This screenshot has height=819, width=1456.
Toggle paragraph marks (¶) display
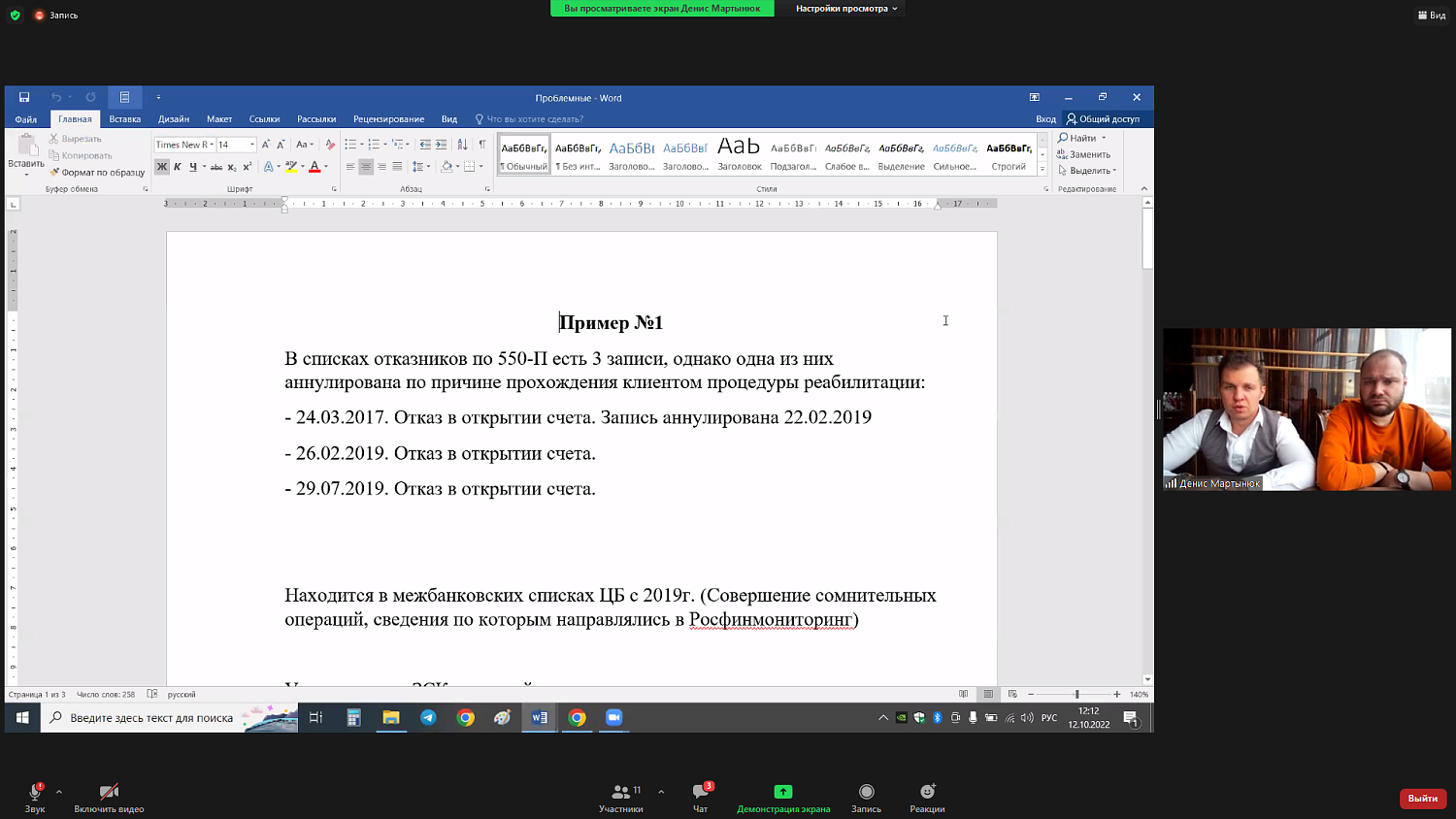[482, 145]
